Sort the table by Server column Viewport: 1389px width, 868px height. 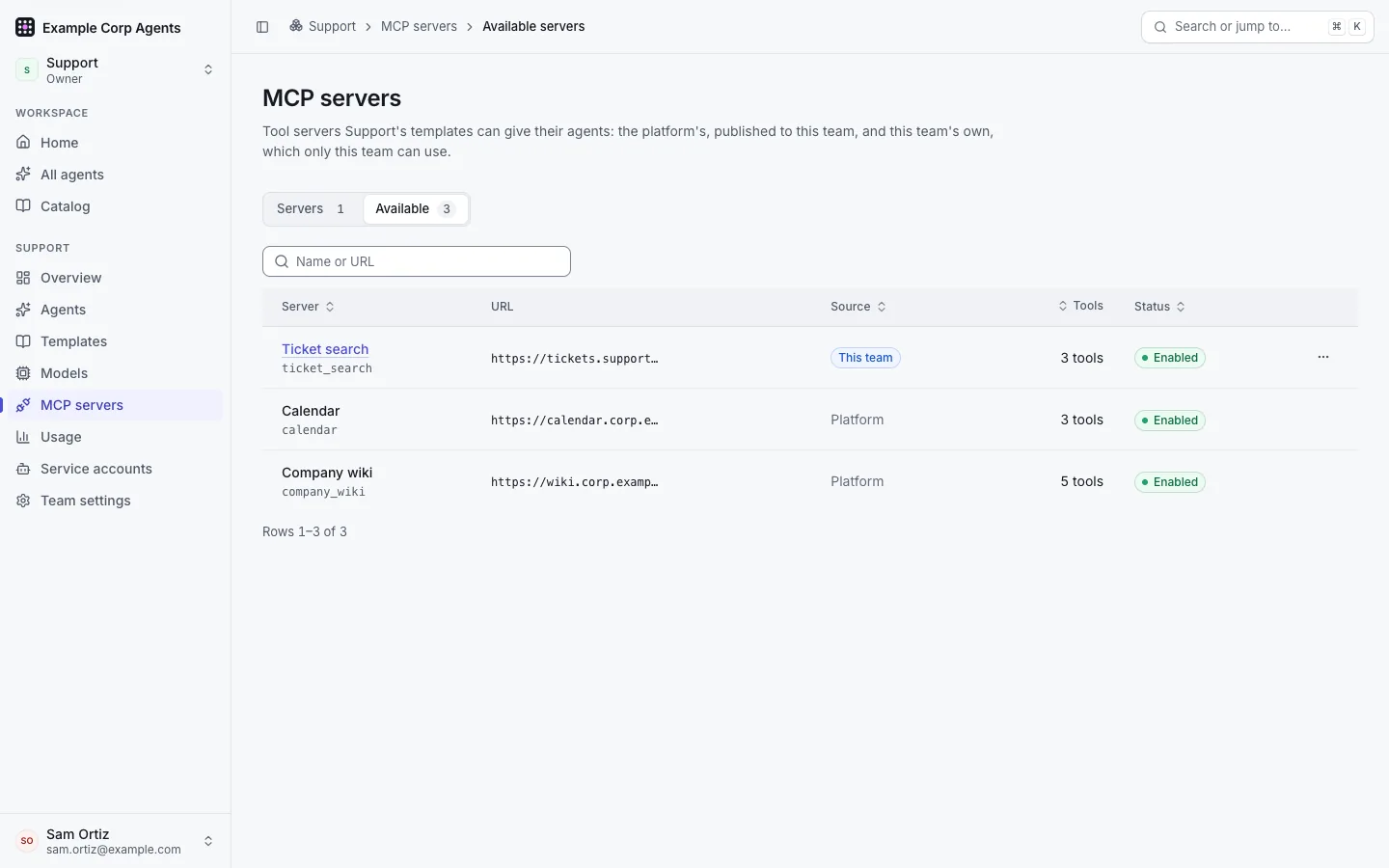(x=308, y=307)
